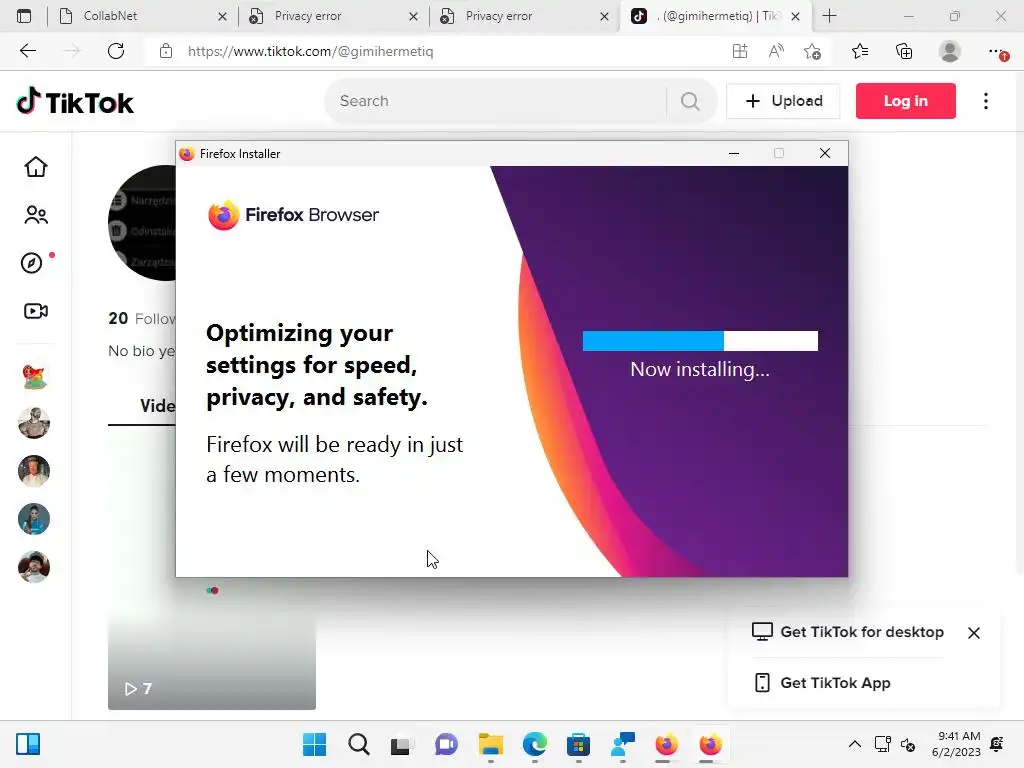The image size is (1024, 768).
Task: Open Task View on the taskbar
Action: tap(402, 745)
